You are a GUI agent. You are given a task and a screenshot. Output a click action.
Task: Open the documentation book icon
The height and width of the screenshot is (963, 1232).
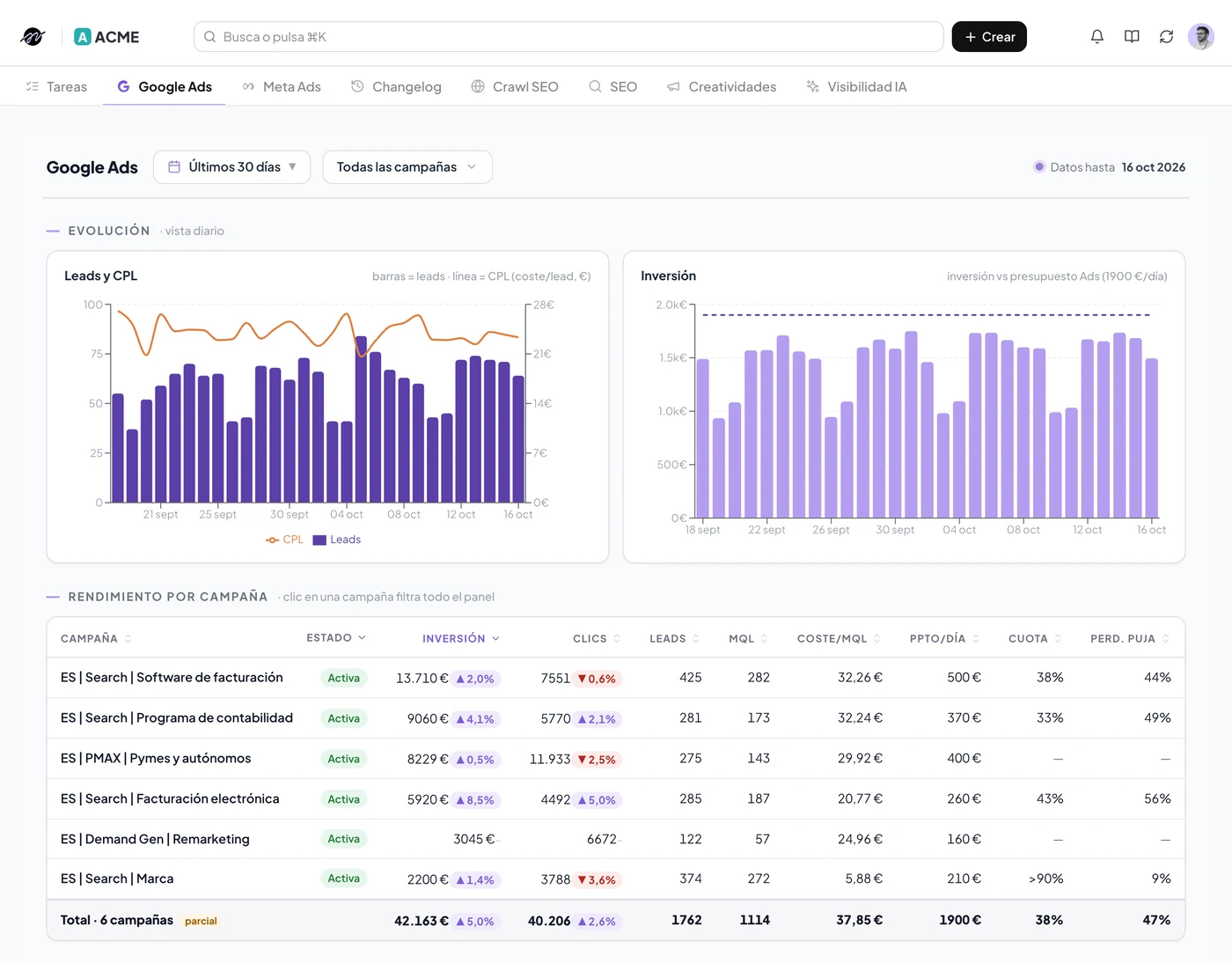tap(1132, 37)
